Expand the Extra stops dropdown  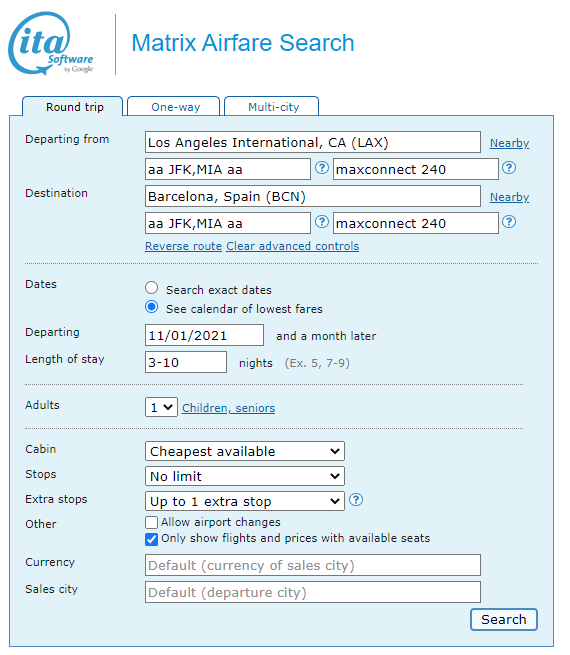click(245, 501)
